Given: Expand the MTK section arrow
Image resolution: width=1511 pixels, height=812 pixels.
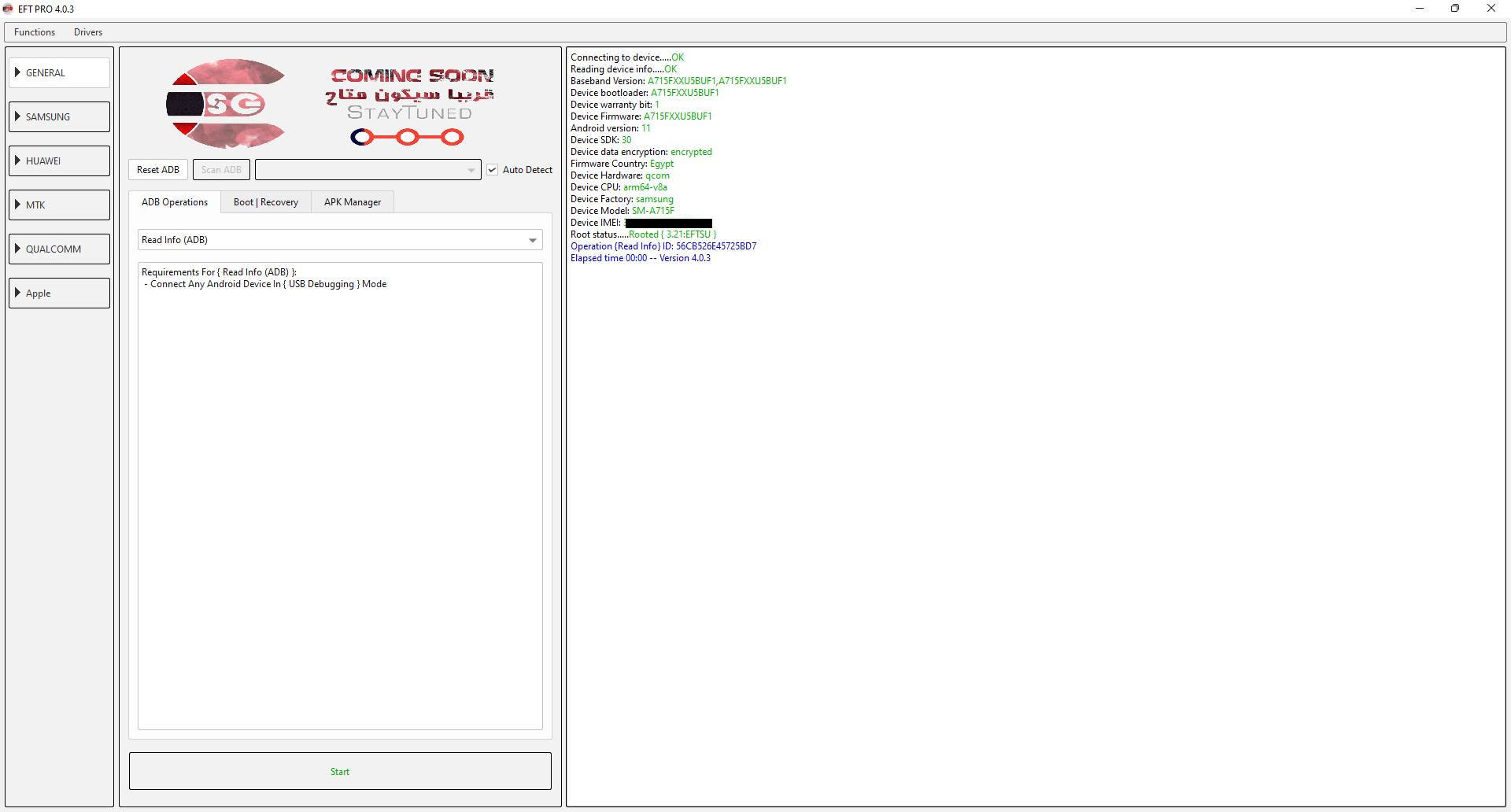Looking at the screenshot, I should coord(17,205).
